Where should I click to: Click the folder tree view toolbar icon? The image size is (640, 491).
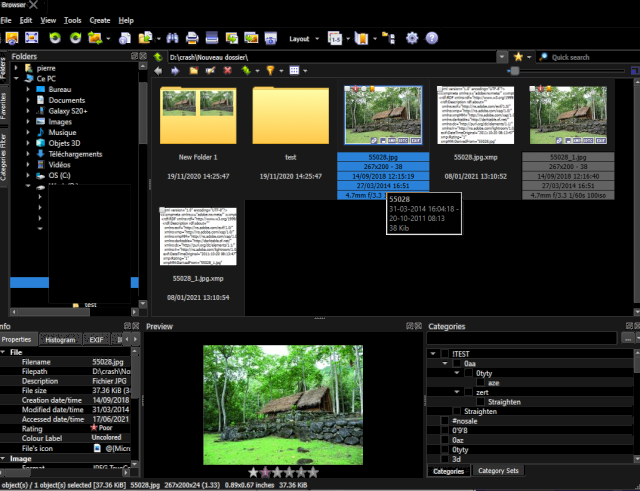389,38
